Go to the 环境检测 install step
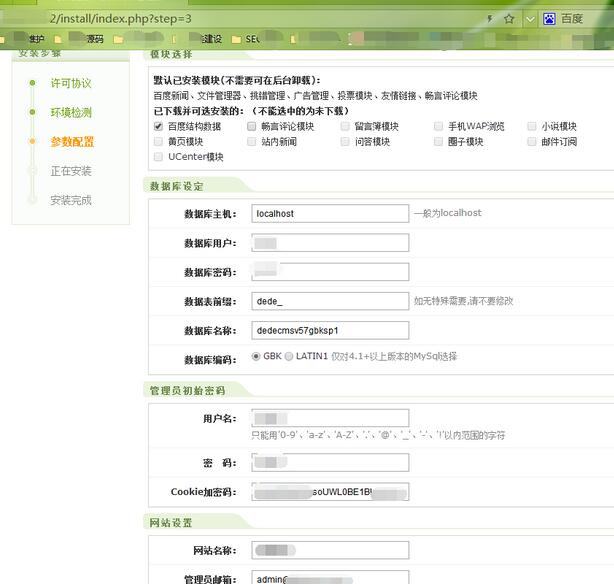Image resolution: width=614 pixels, height=584 pixels. pos(71,113)
